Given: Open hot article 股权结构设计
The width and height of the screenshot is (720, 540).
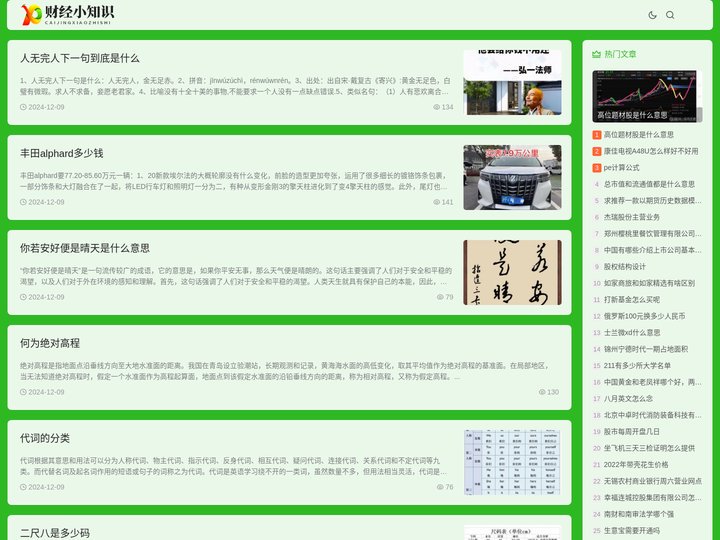Looking at the screenshot, I should [x=624, y=267].
